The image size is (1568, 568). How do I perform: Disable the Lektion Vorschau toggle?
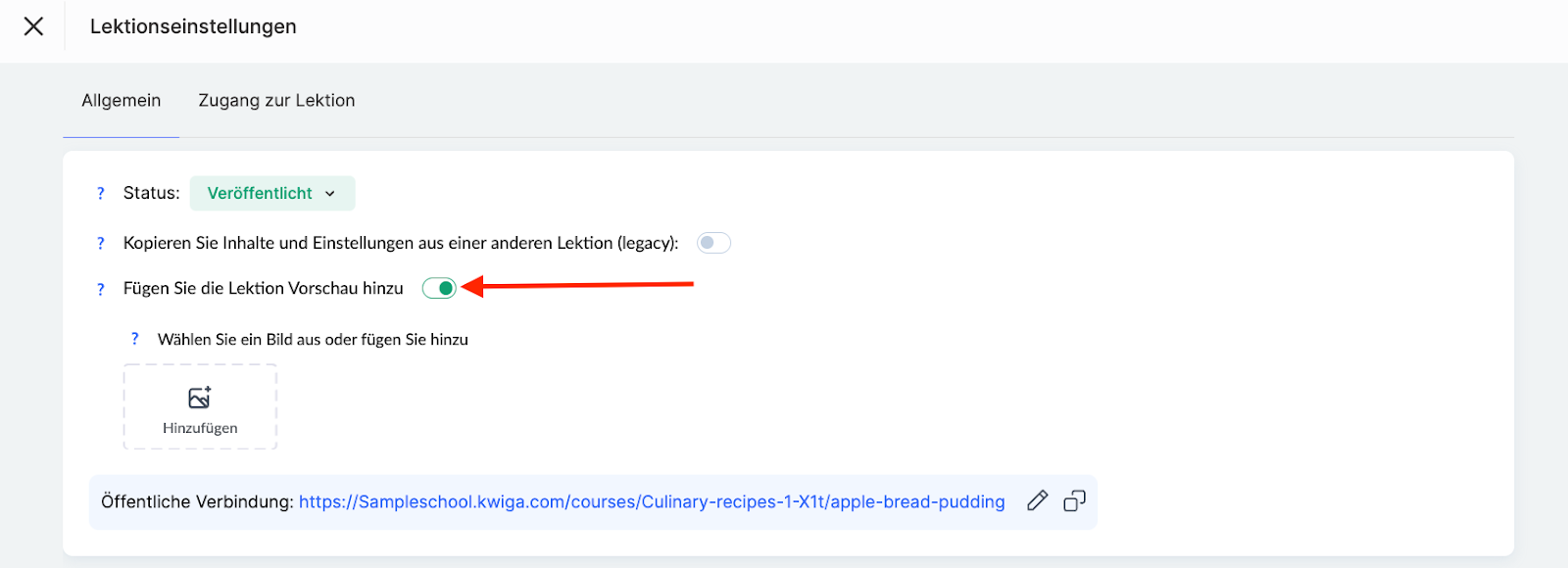[x=439, y=288]
